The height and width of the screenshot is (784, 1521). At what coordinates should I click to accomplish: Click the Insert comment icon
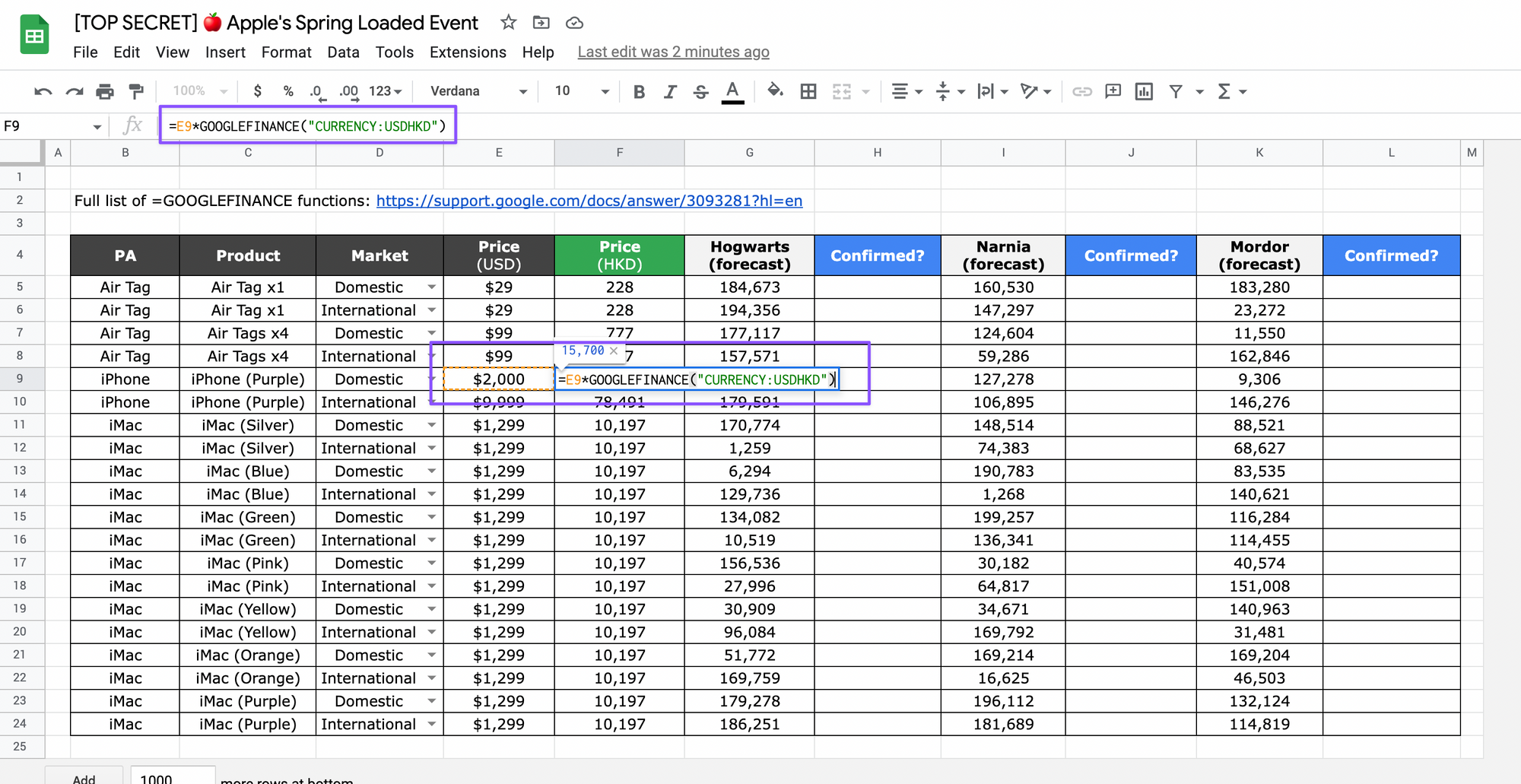click(1113, 91)
